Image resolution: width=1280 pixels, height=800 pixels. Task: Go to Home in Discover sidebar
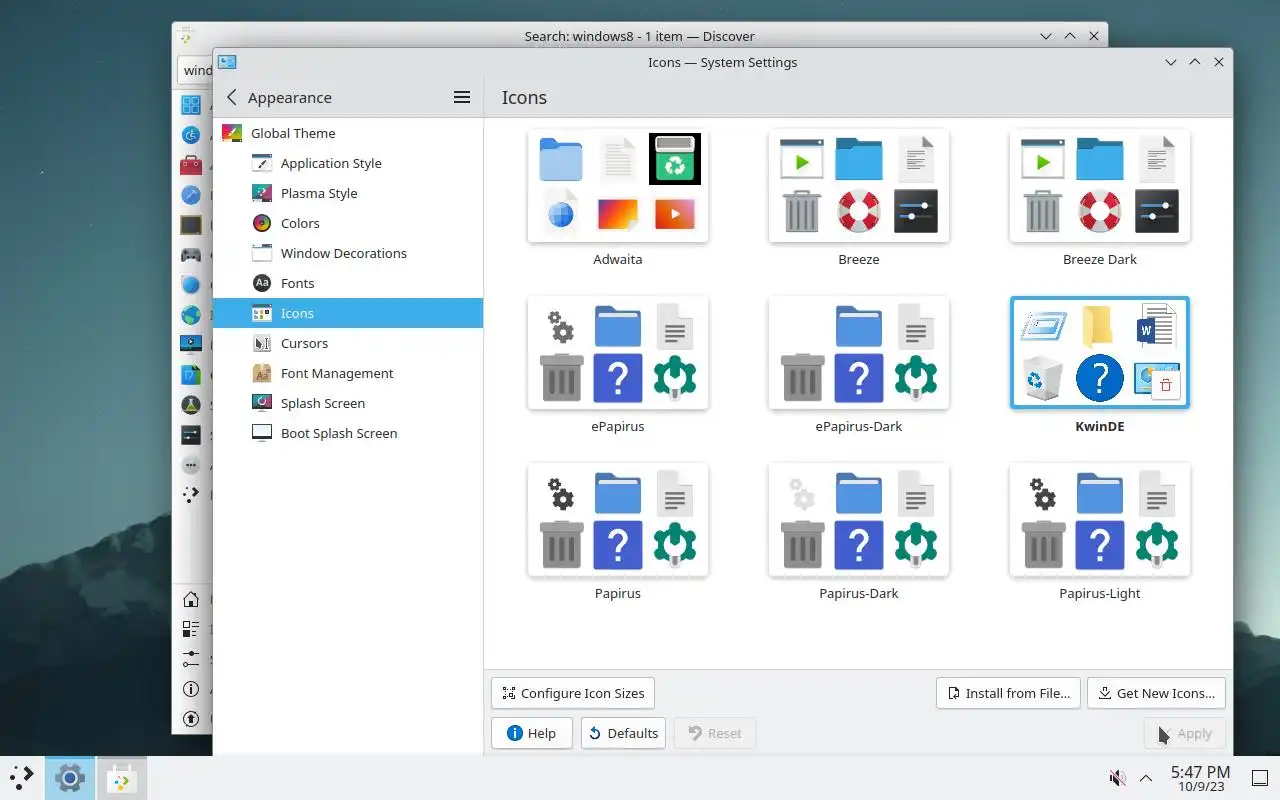(x=191, y=600)
